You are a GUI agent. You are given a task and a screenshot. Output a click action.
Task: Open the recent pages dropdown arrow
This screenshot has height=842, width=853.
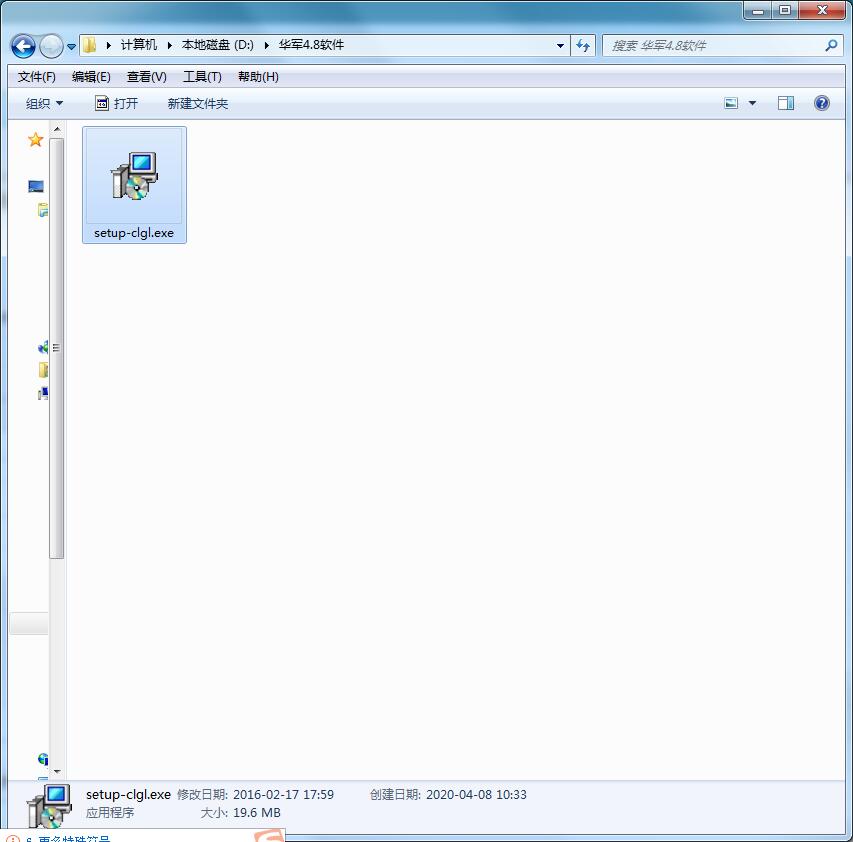[71, 47]
